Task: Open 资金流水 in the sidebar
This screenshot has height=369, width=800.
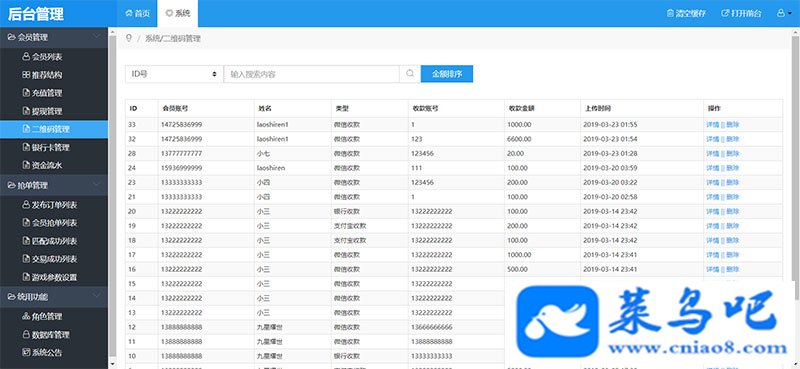Action: pos(54,165)
